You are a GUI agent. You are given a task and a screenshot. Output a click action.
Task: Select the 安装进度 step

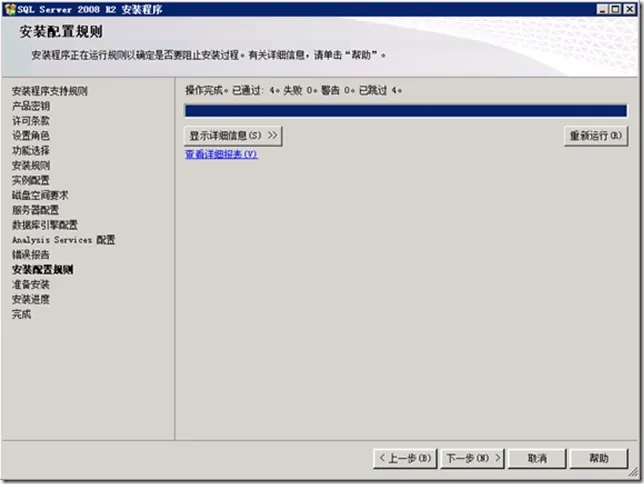(31, 300)
